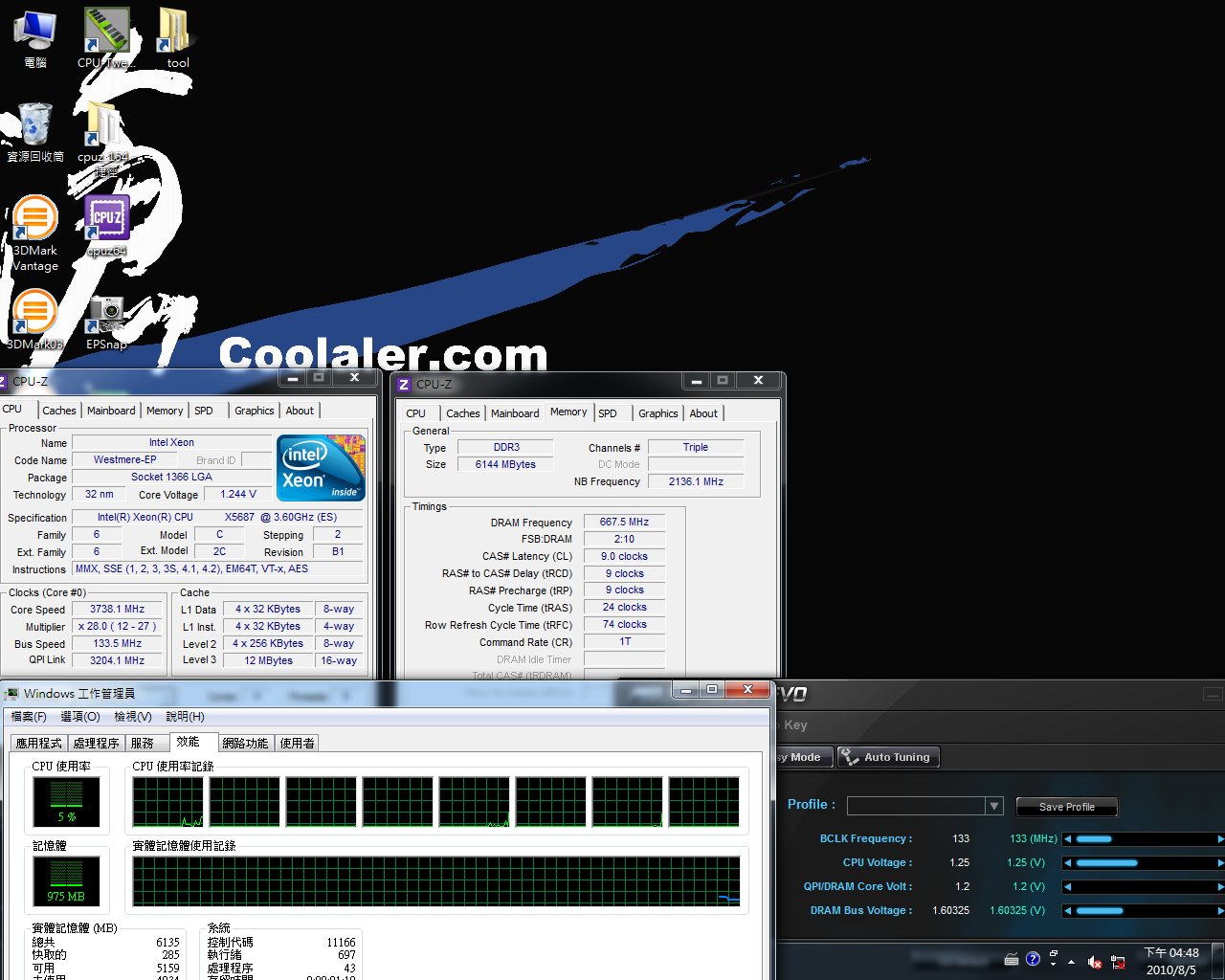This screenshot has height=980, width=1225.
Task: Click the memory Size value 6144 MBytes
Action: click(x=505, y=464)
